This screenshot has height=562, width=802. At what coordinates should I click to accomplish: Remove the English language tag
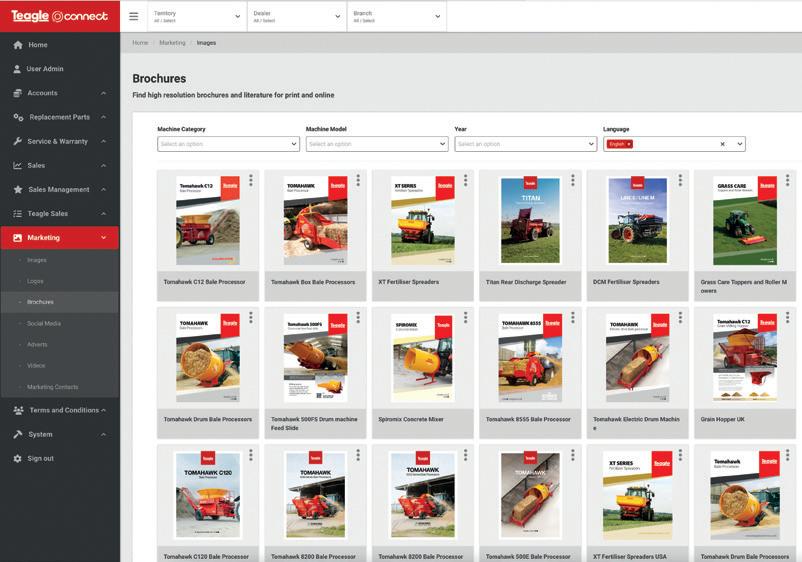629,144
